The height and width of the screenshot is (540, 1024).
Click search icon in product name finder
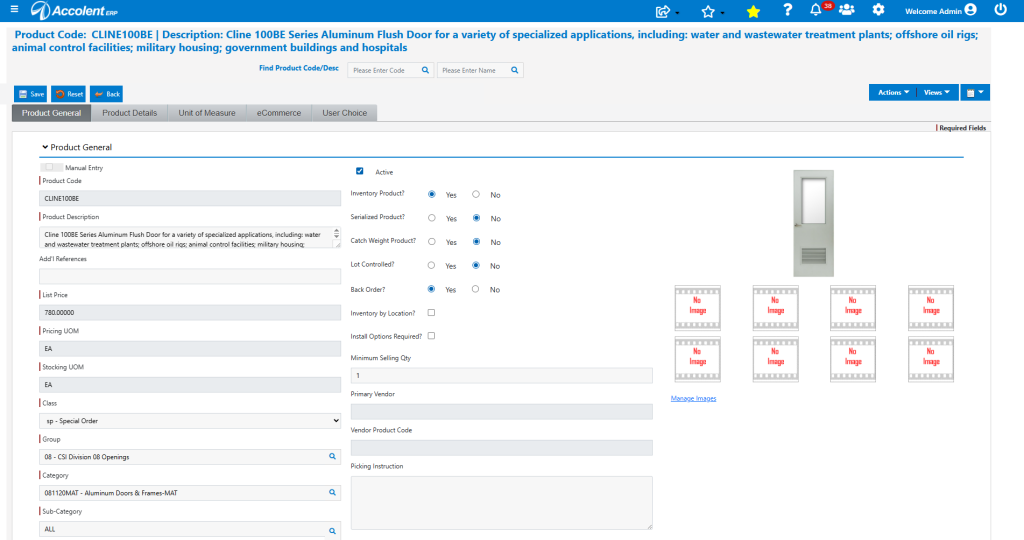tap(515, 70)
